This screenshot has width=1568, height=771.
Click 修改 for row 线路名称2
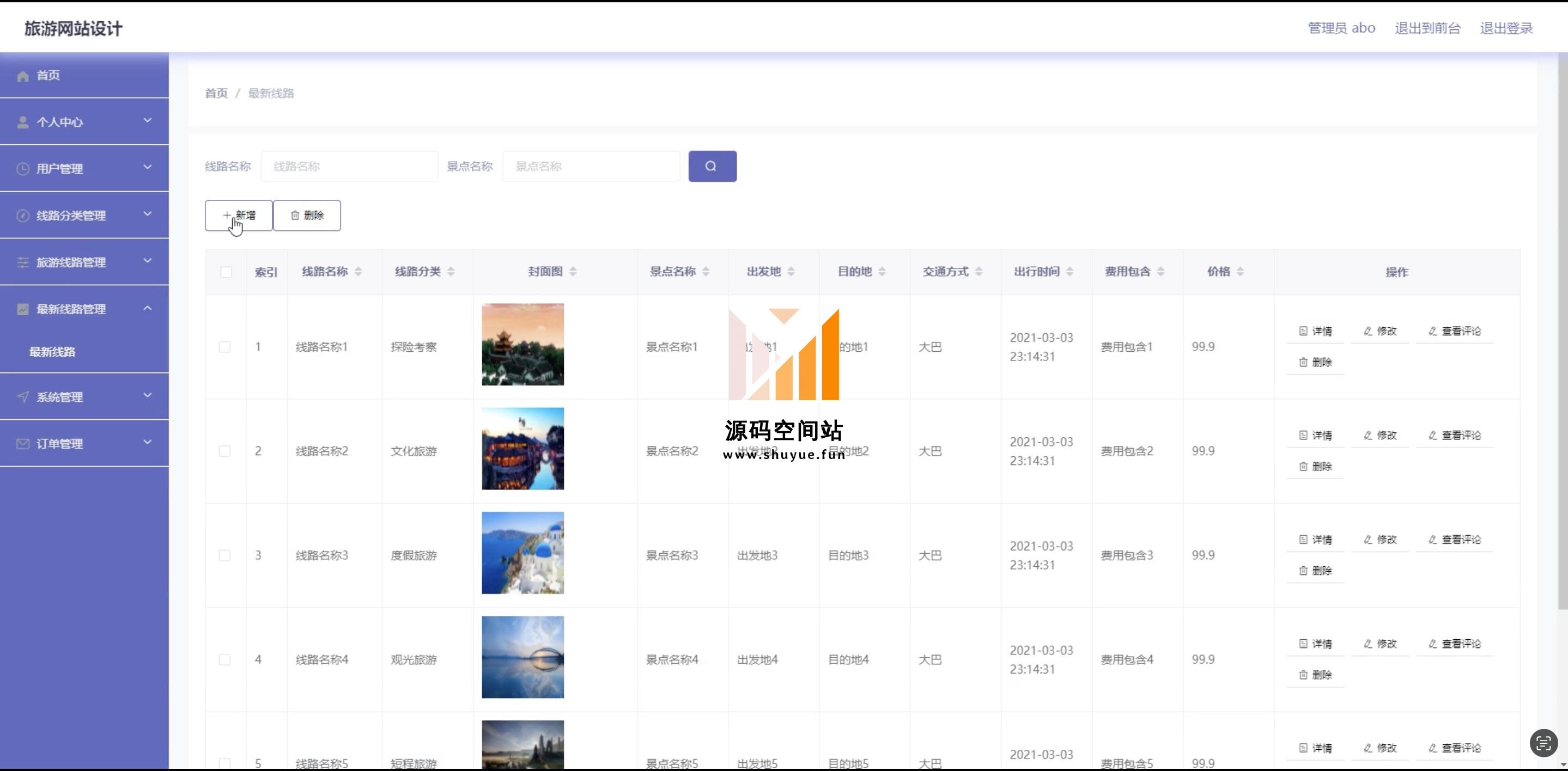pos(1380,435)
